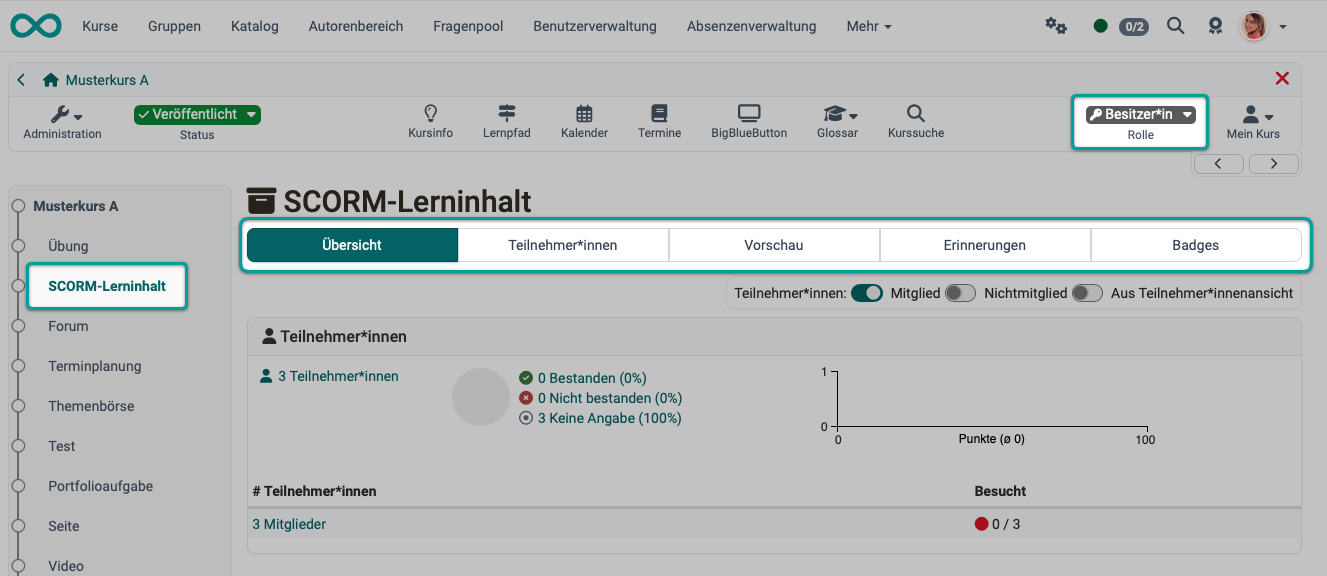Start BigBlueButton

749,121
